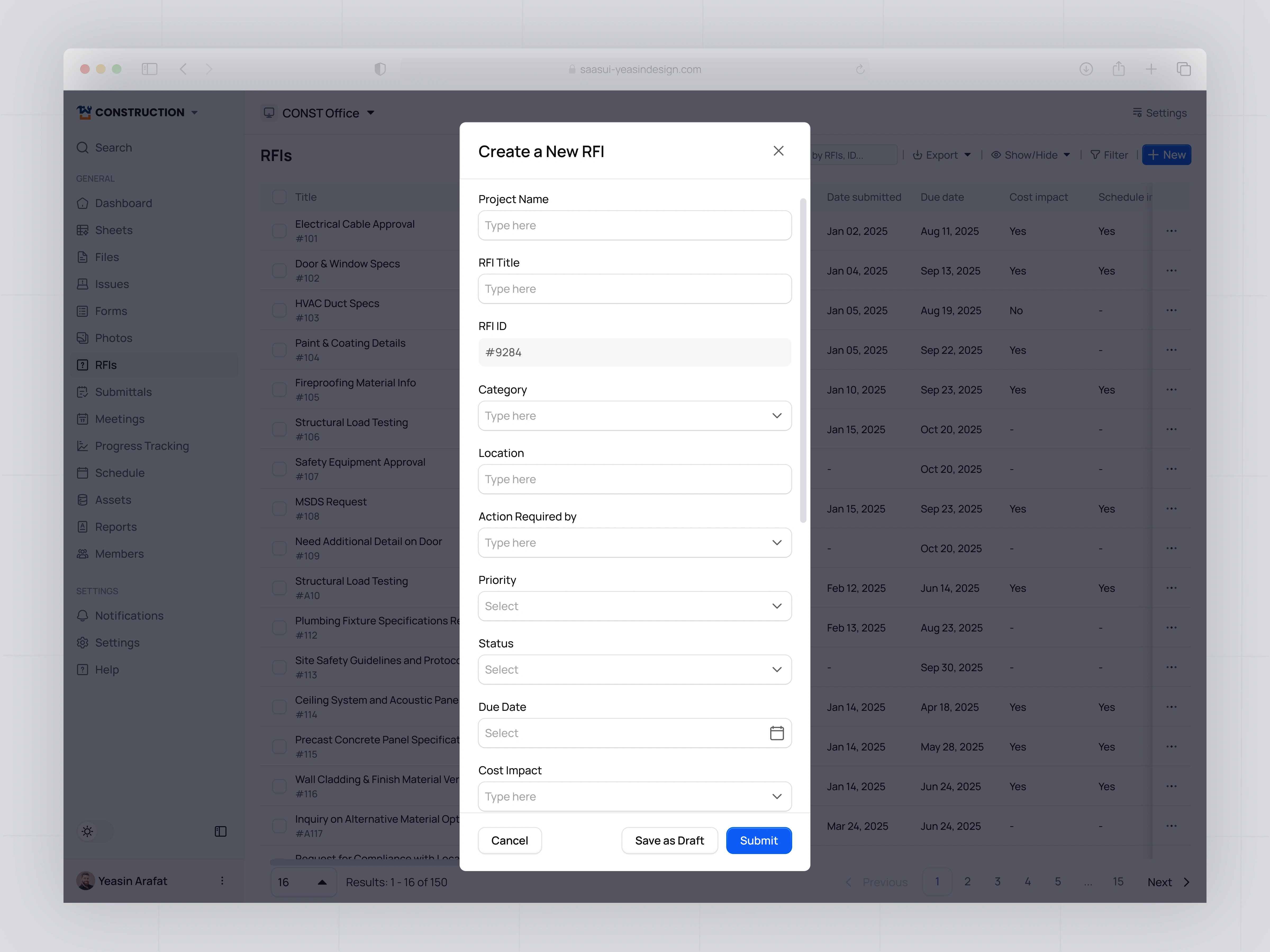Click the calendar icon in Due Date field
Screen dimensions: 1270x952
click(776, 733)
